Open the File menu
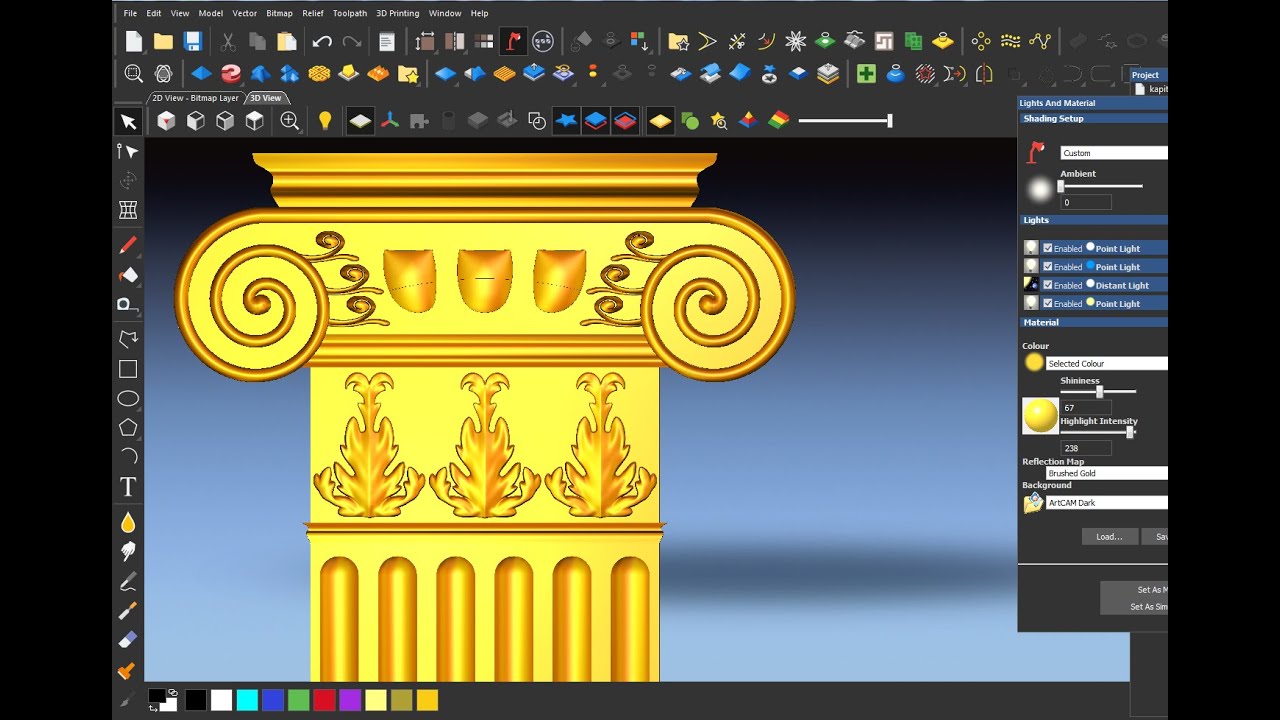 (x=130, y=13)
